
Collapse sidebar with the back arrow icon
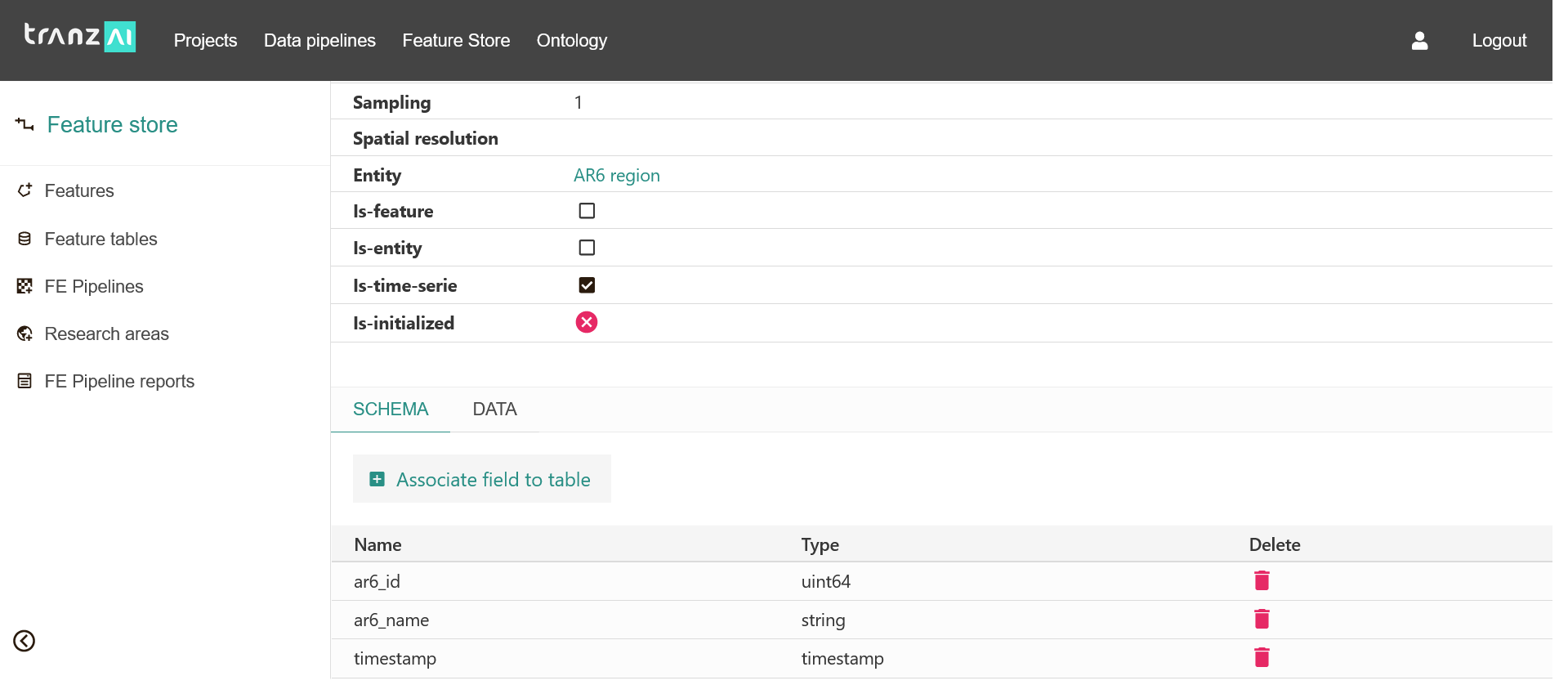(x=25, y=641)
